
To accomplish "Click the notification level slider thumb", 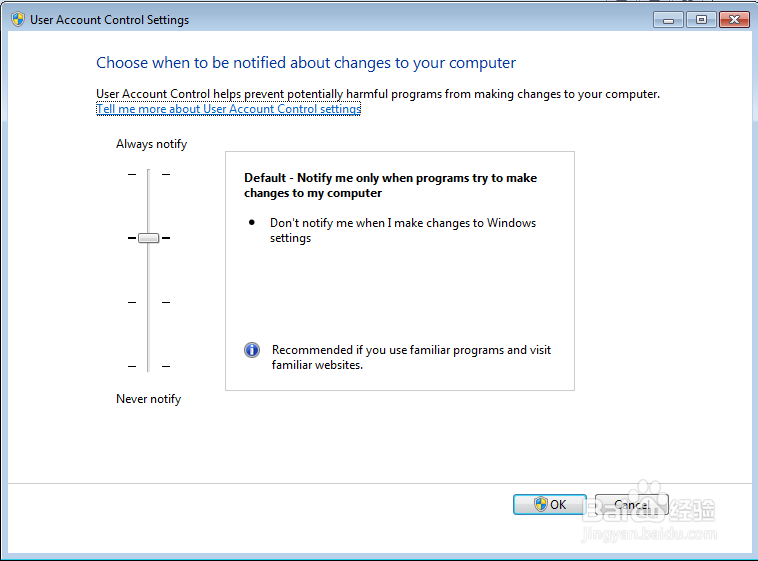I will pyautogui.click(x=148, y=238).
